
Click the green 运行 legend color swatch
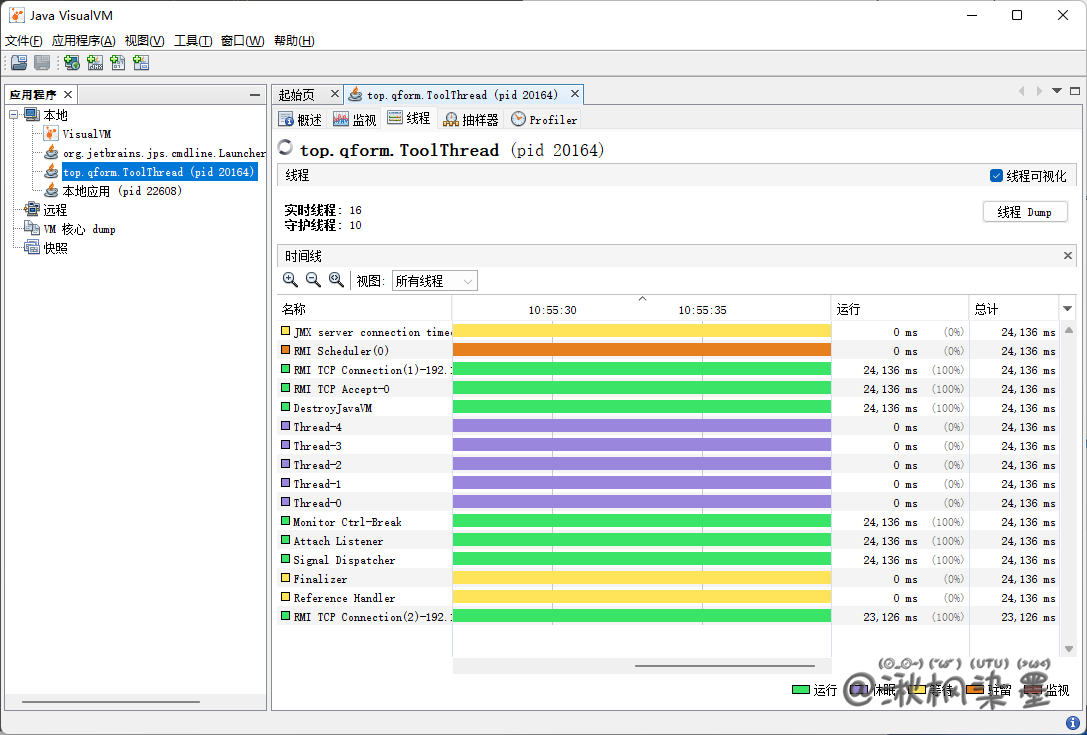pos(800,690)
